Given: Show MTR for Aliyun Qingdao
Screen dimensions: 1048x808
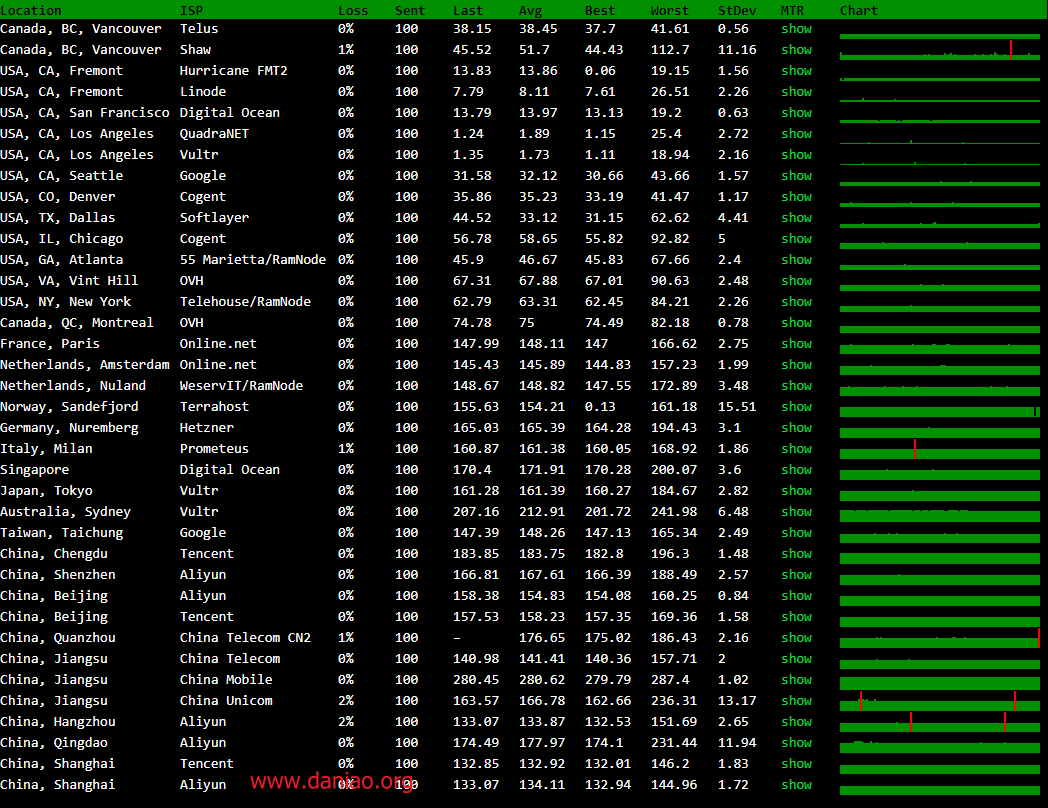Looking at the screenshot, I should [x=796, y=743].
